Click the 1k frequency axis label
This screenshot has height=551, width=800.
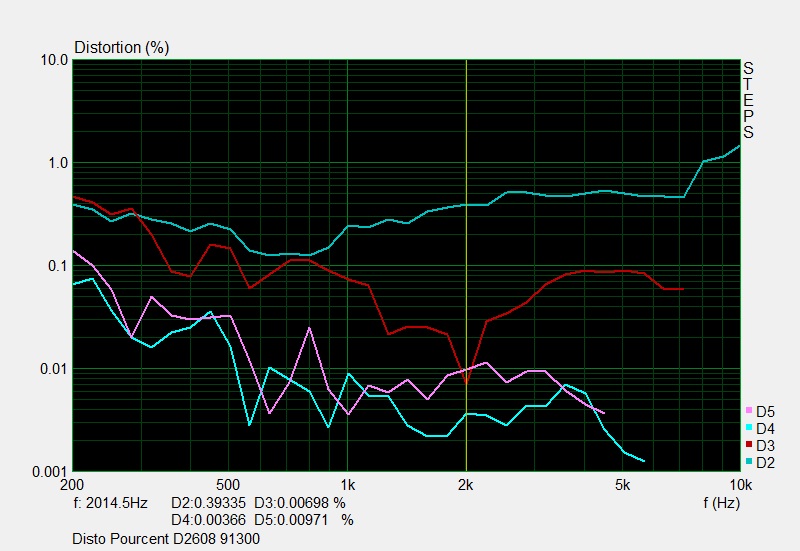347,486
